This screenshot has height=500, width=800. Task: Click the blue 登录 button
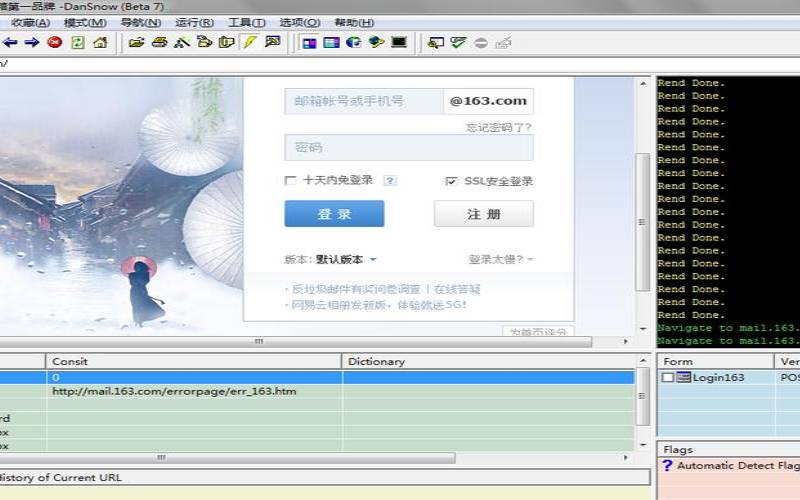(334, 213)
